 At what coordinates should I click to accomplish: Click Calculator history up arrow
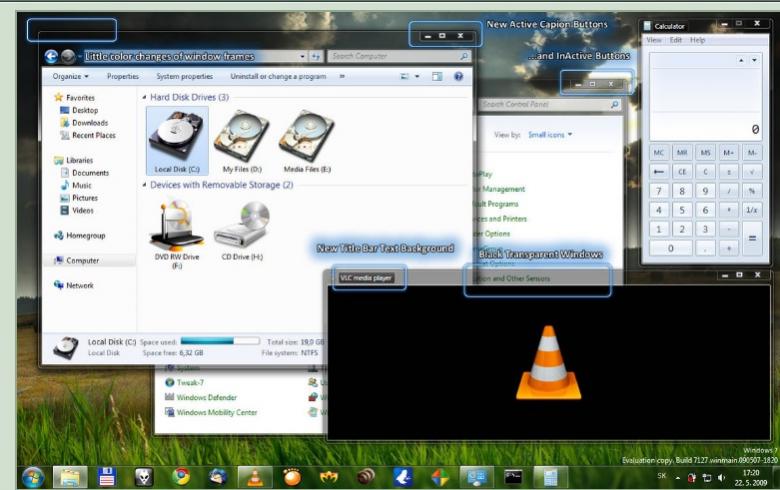tap(741, 60)
